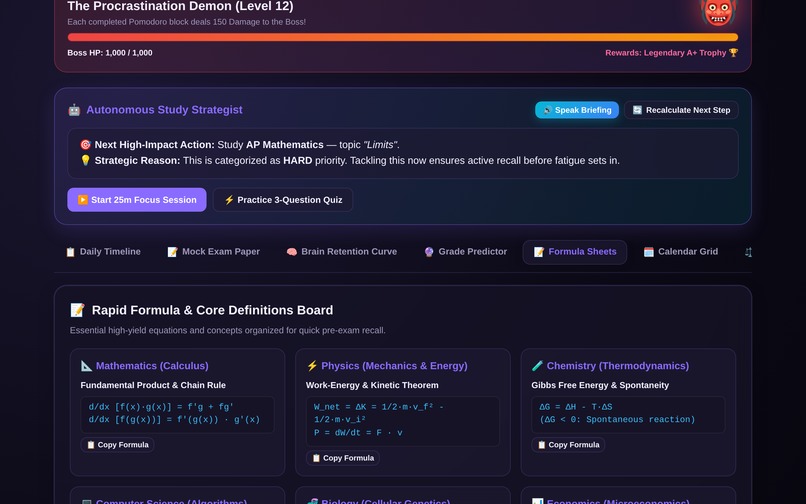Open the Brain Retention Curve tab
The height and width of the screenshot is (504, 806).
coord(342,252)
